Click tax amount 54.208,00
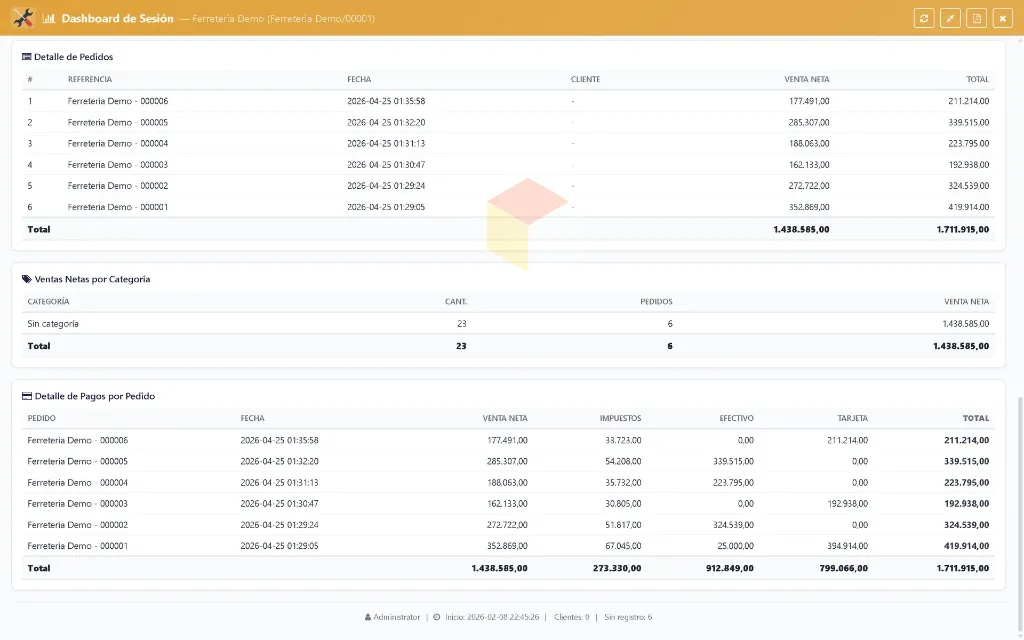1024x640 pixels. click(x=623, y=461)
